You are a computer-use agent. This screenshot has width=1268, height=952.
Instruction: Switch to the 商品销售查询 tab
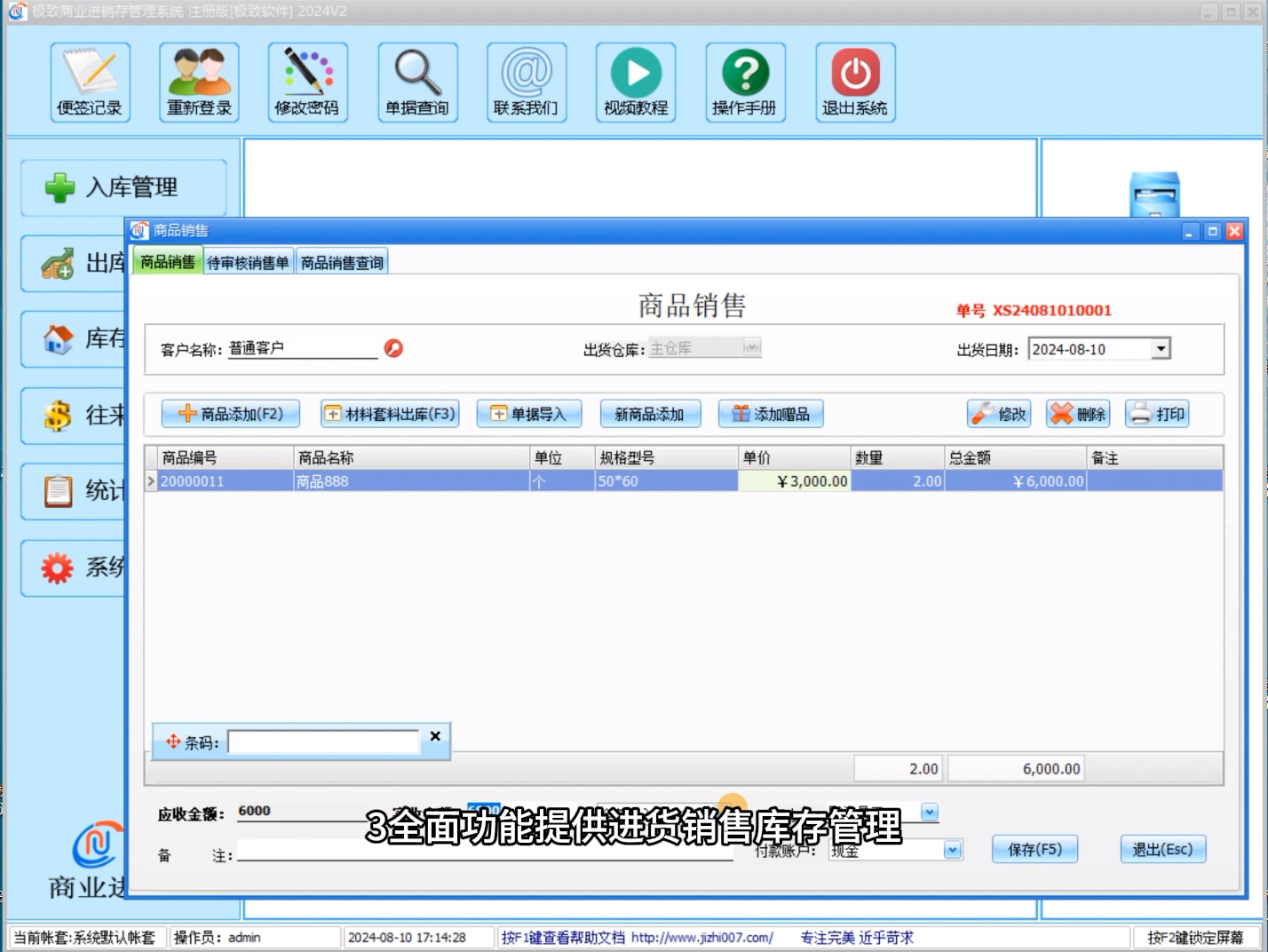click(342, 263)
